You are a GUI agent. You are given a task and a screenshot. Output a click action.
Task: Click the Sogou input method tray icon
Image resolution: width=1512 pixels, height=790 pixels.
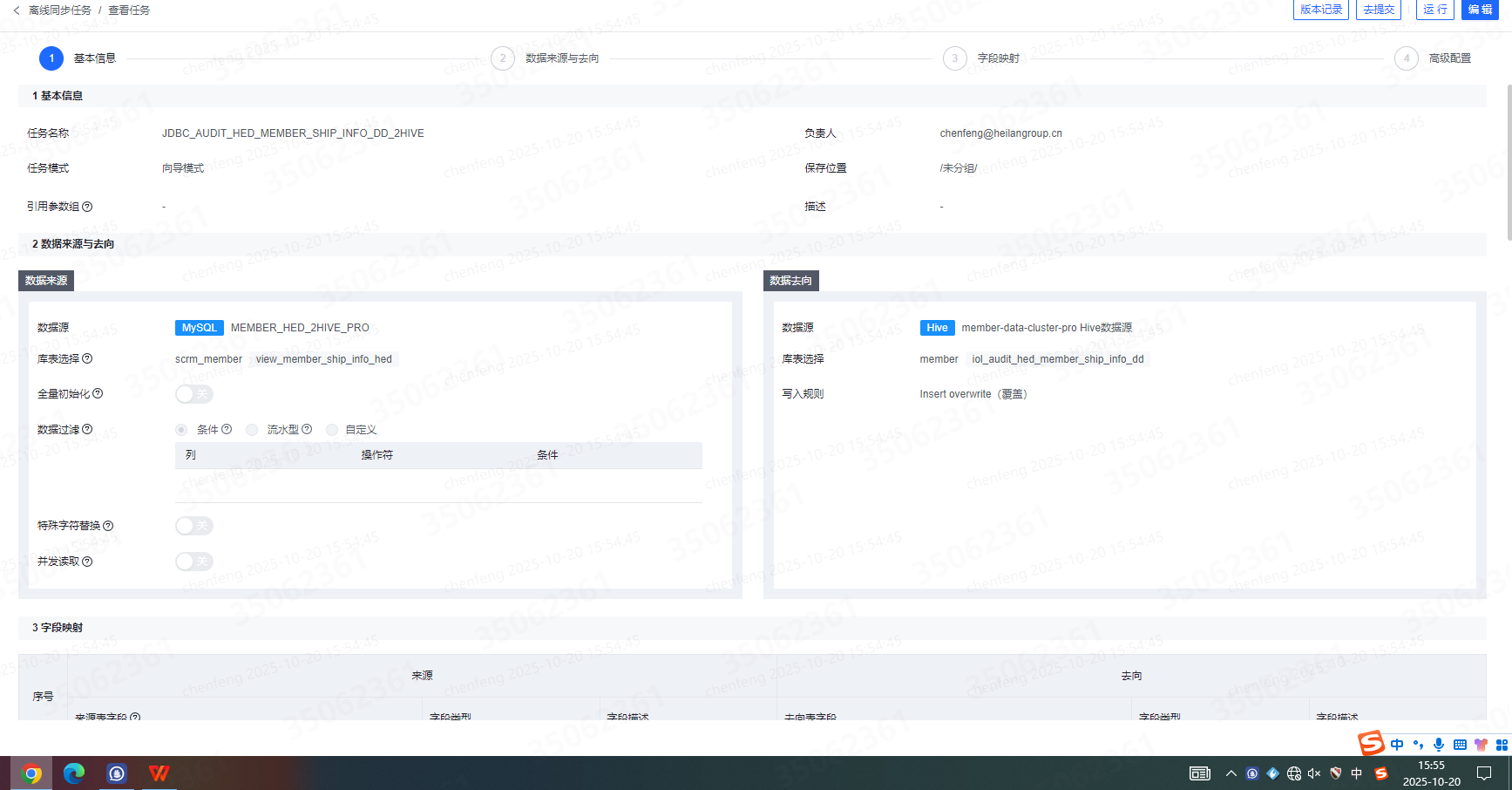coord(1380,773)
